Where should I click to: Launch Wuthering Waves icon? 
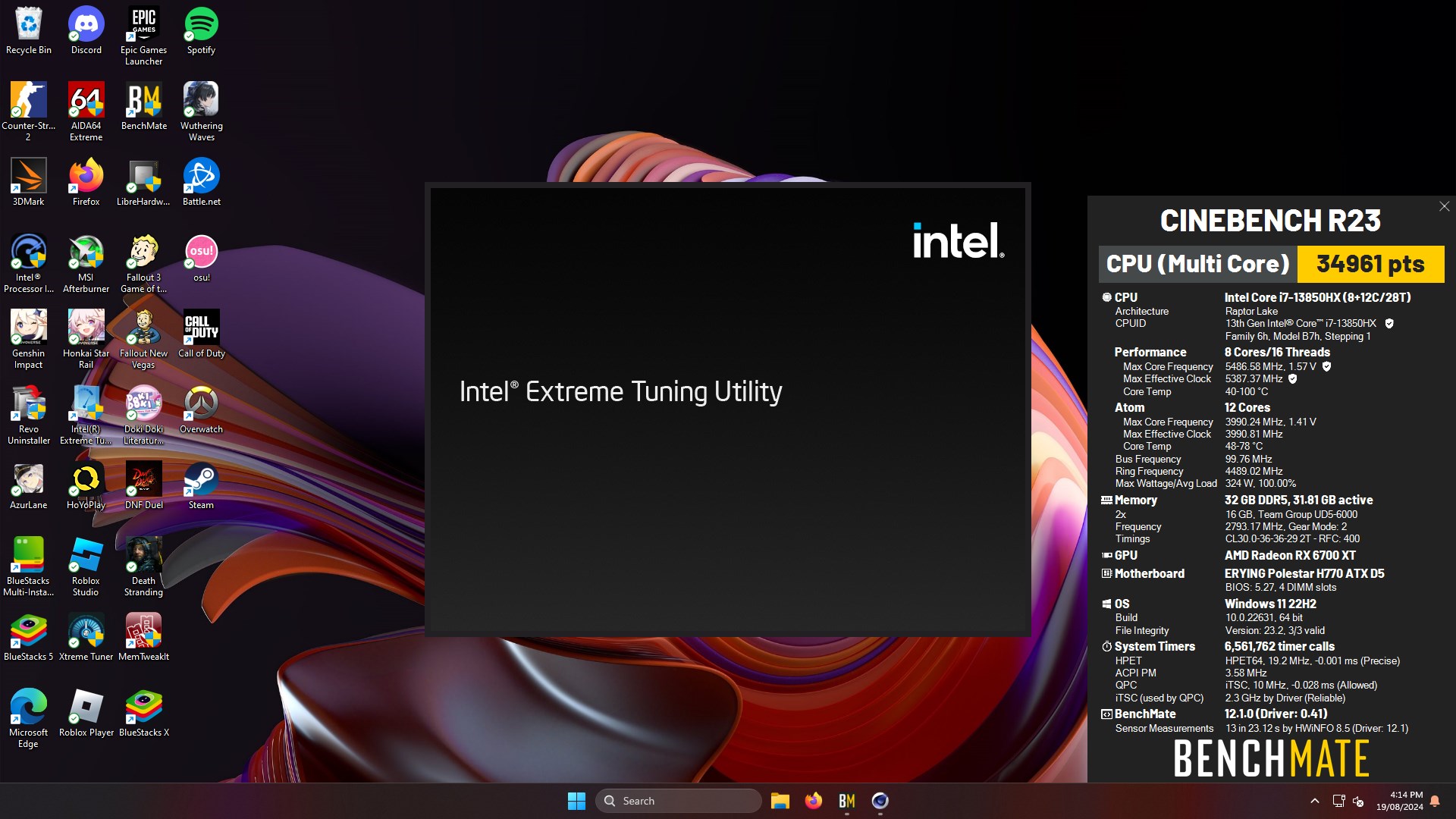click(x=202, y=112)
